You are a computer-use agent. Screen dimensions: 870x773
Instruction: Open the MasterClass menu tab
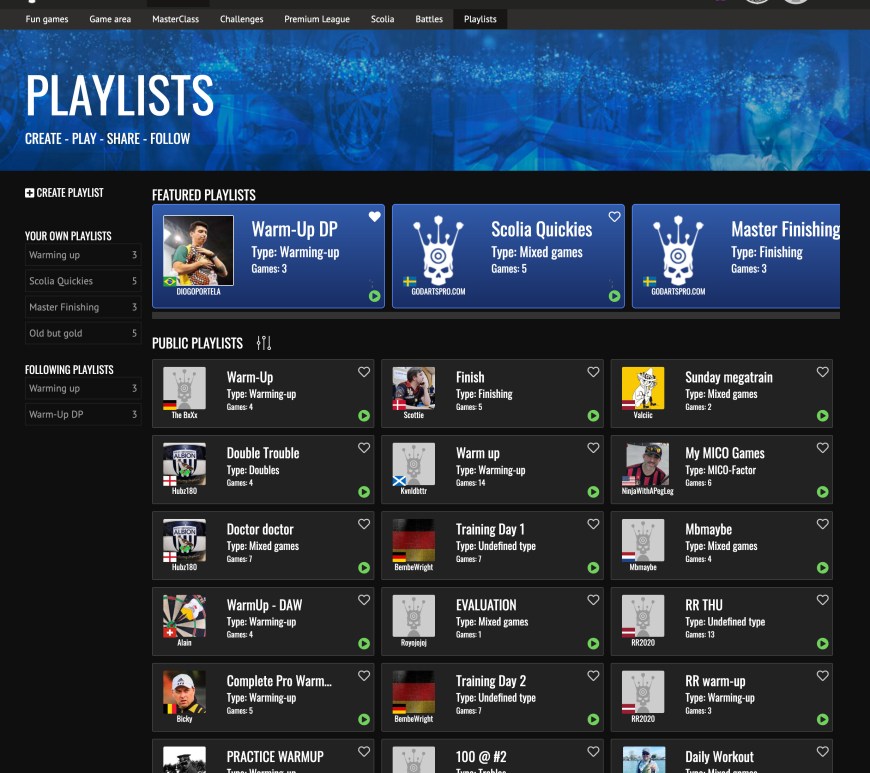(x=176, y=19)
